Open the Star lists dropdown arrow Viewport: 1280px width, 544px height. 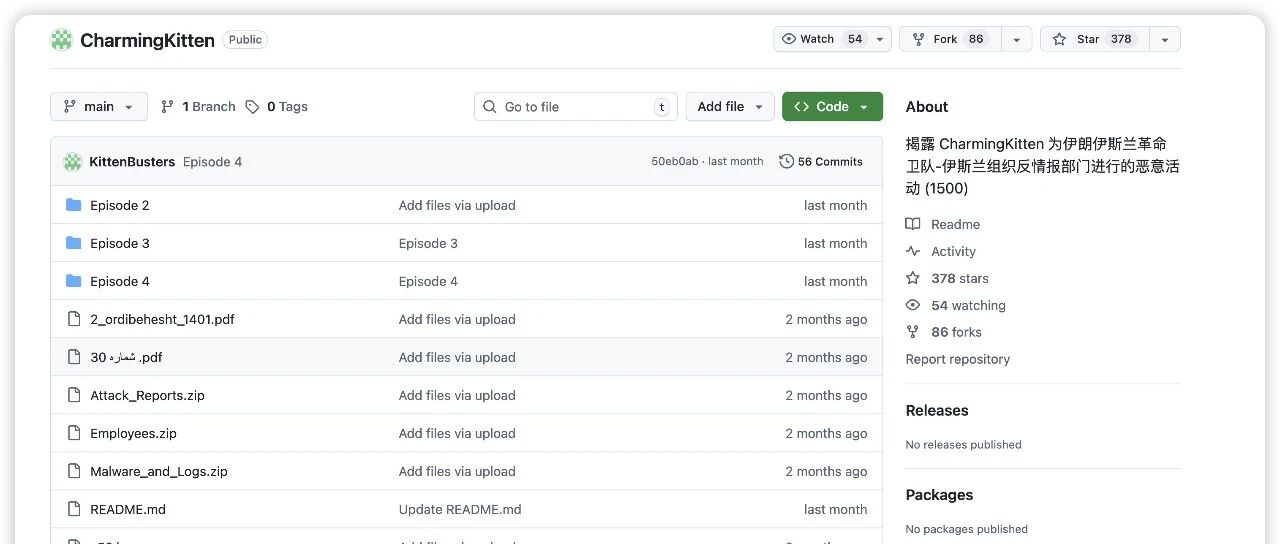point(1165,39)
